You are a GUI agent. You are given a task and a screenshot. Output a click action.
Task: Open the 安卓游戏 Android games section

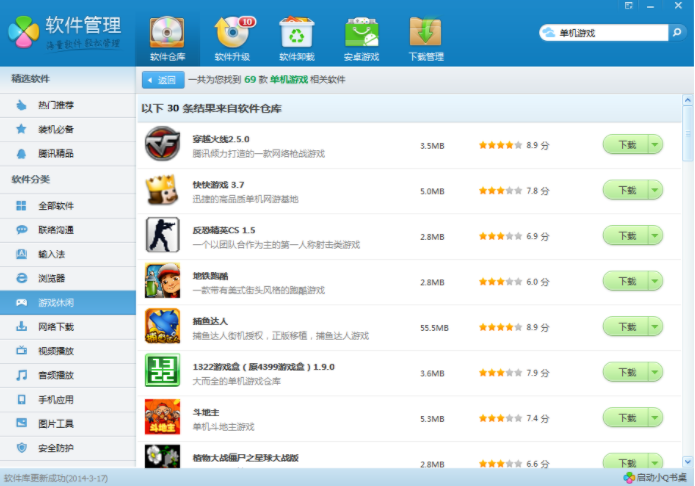click(361, 38)
